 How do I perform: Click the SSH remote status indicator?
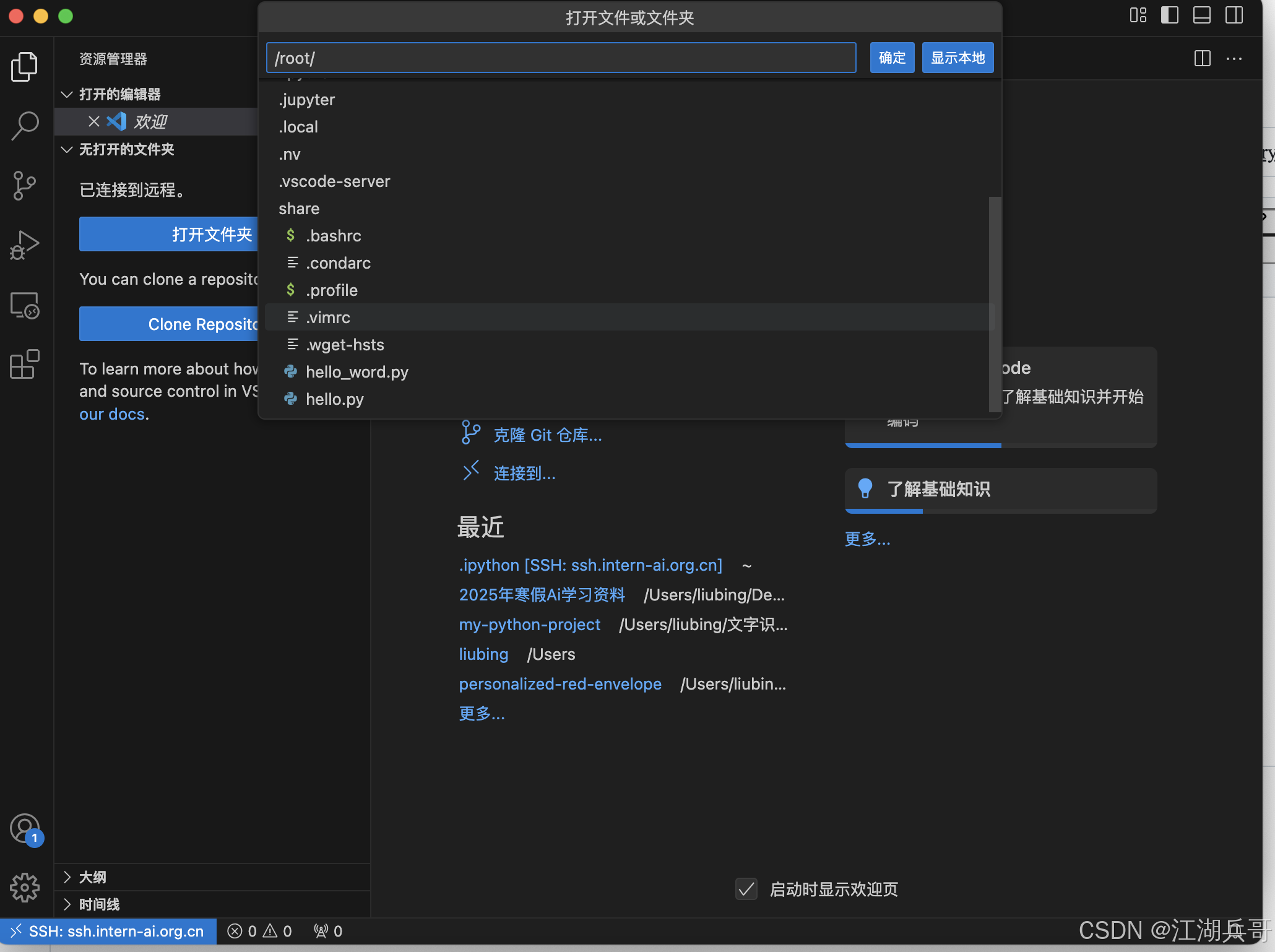coord(108,932)
